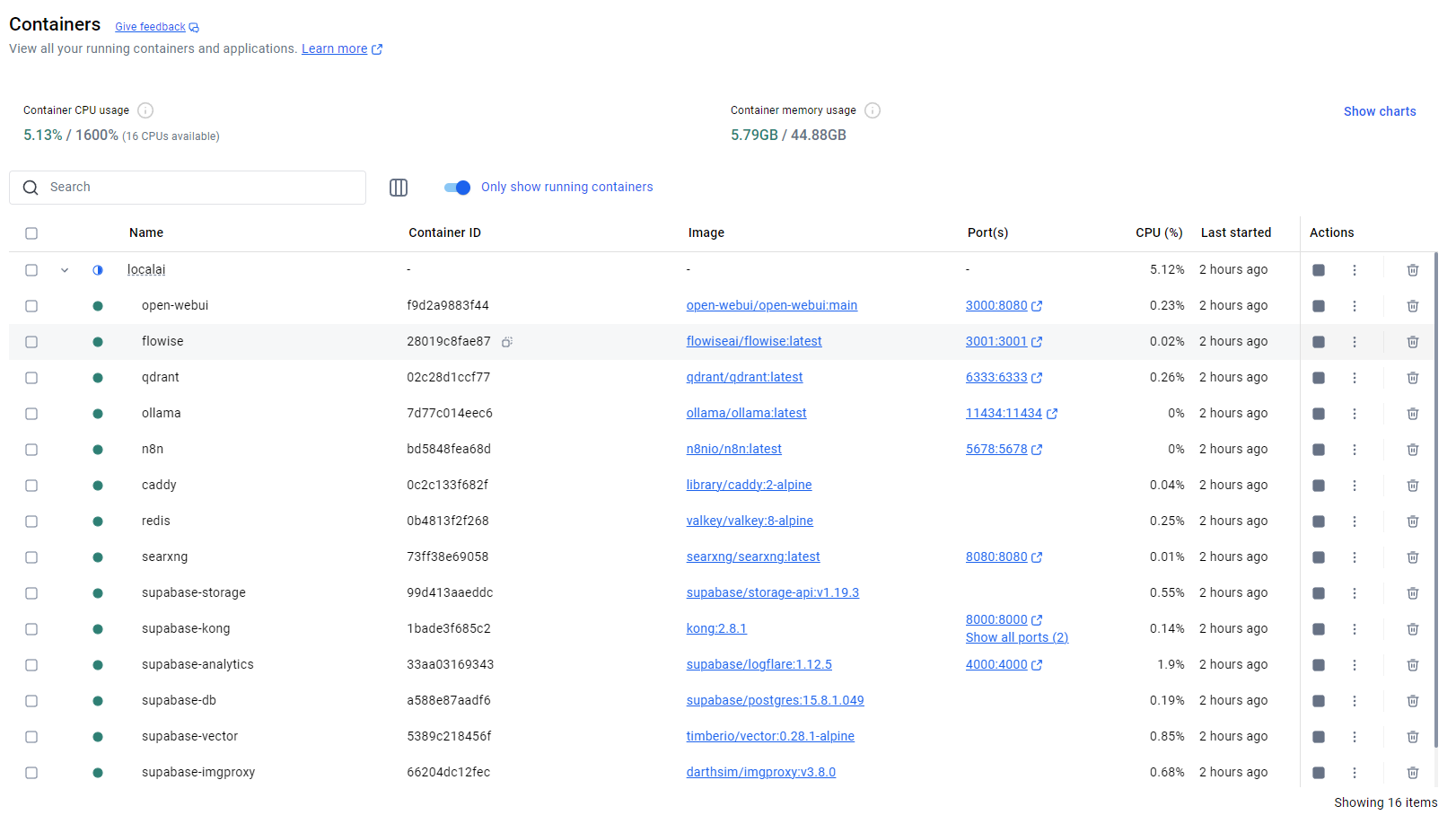This screenshot has width=1456, height=815.
Task: Copy flowise container ID to clipboard
Action: coord(507,342)
